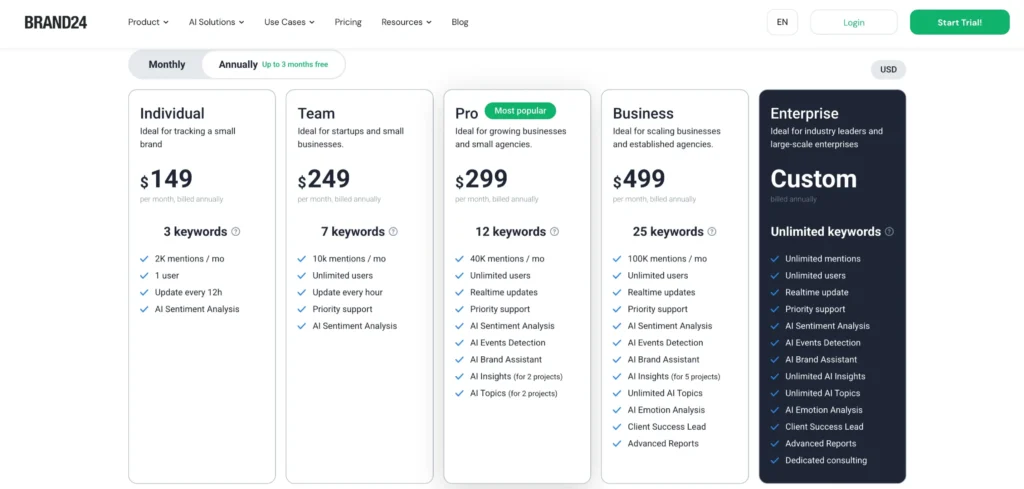Open the info icon next to 7 keywords
The height and width of the screenshot is (489, 1024).
click(x=393, y=232)
